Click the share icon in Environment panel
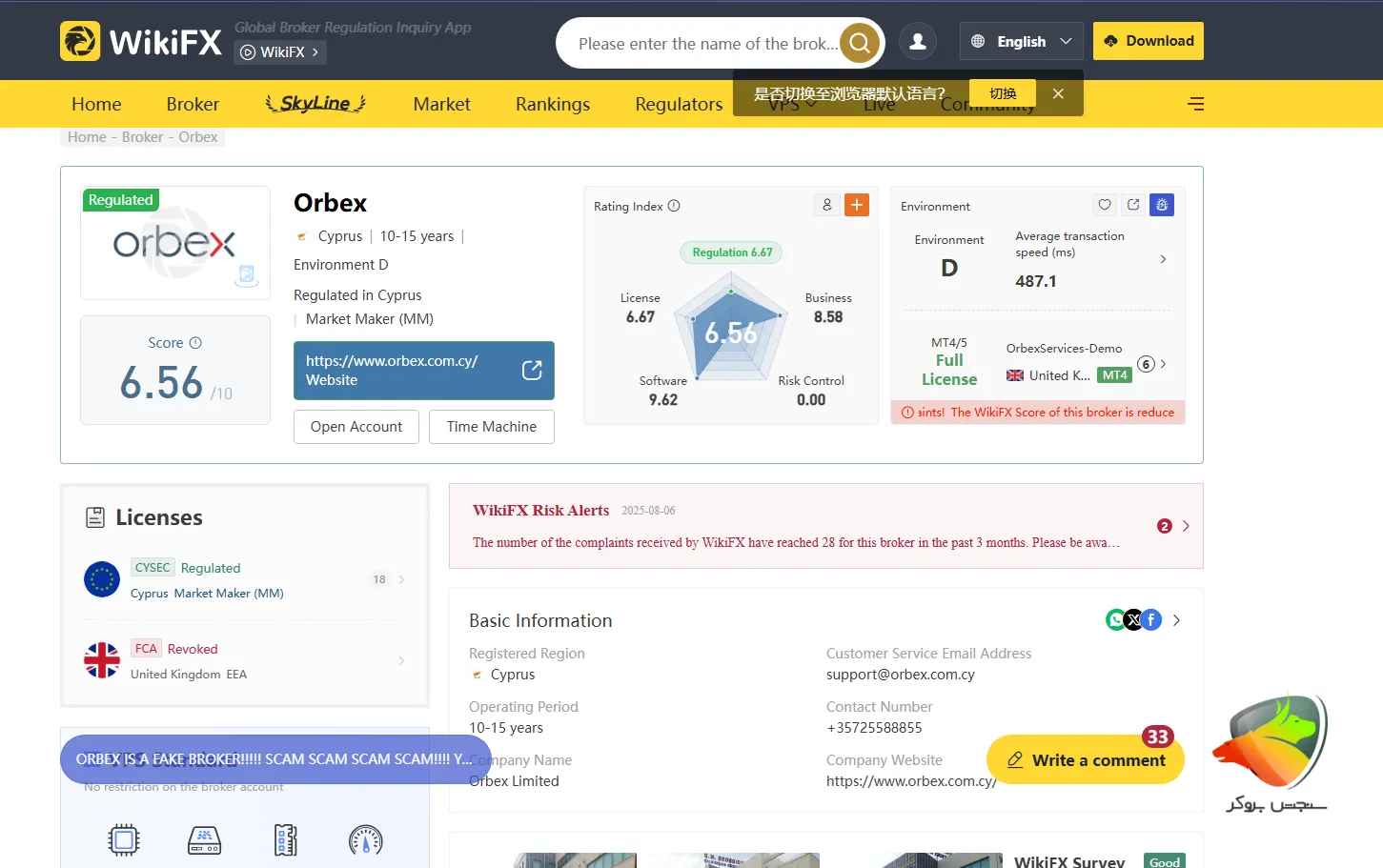 (x=1133, y=205)
